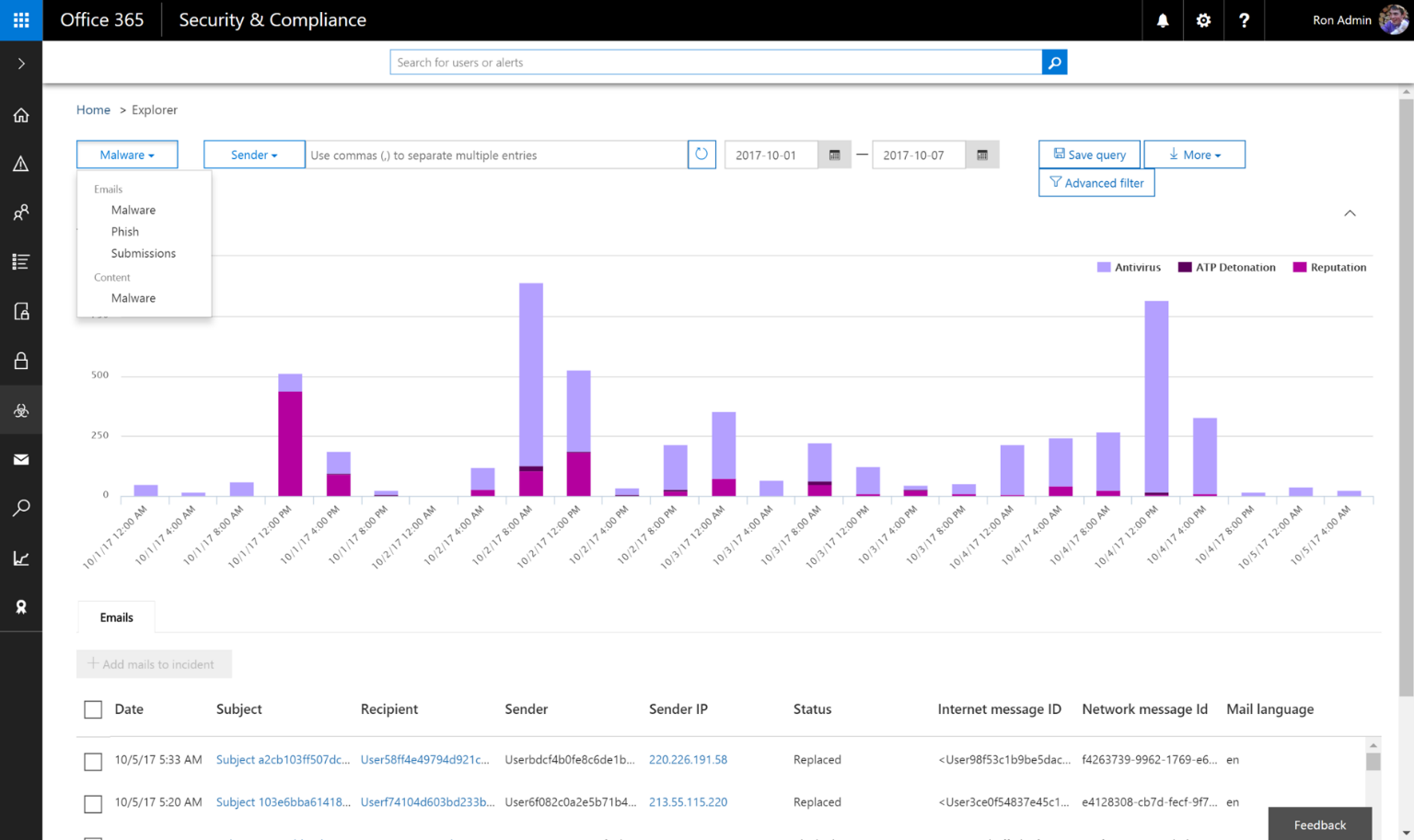Open the Malware filter dropdown
Viewport: 1414px width, 840px height.
[126, 154]
